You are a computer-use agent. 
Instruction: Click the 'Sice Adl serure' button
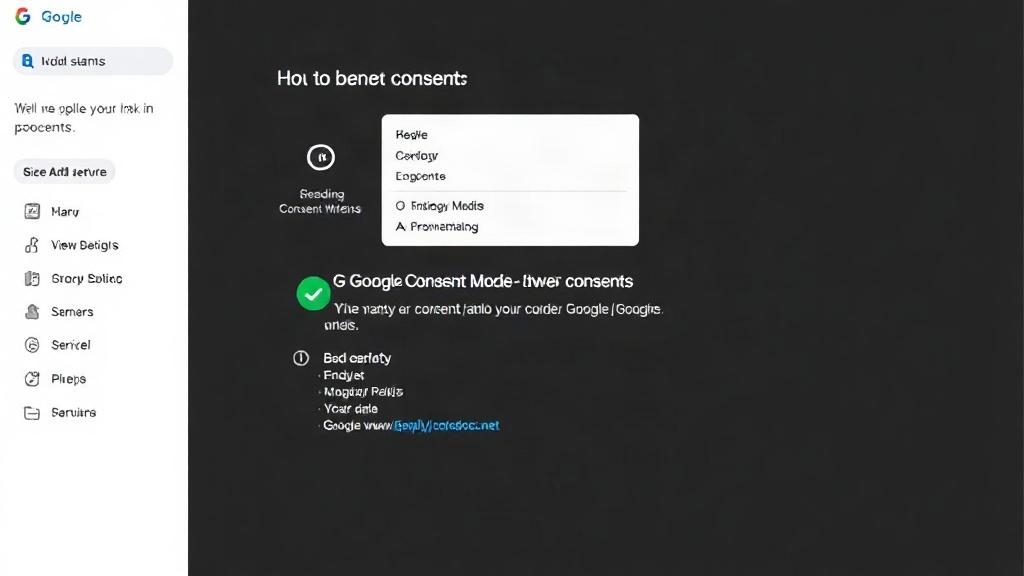[65, 172]
